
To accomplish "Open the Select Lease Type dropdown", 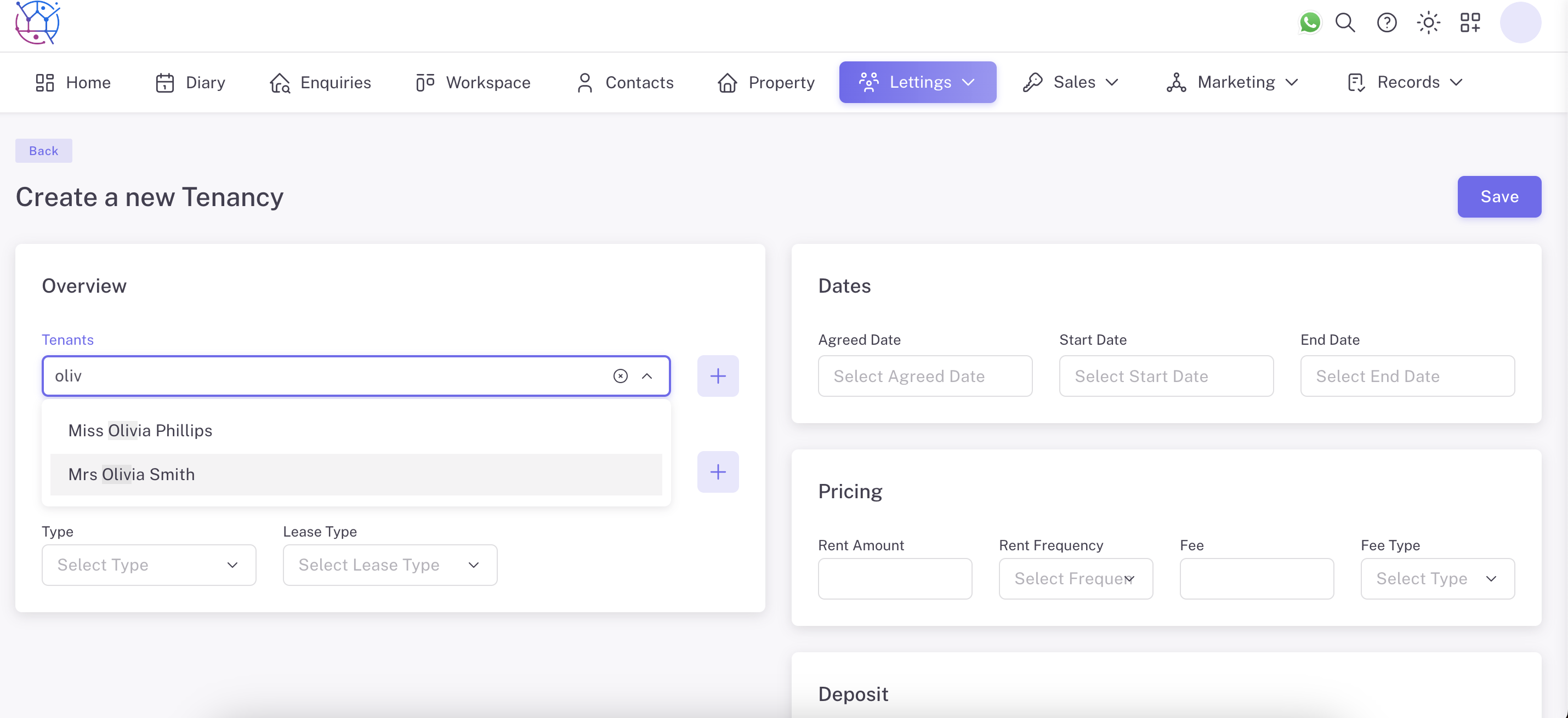I will (x=390, y=565).
